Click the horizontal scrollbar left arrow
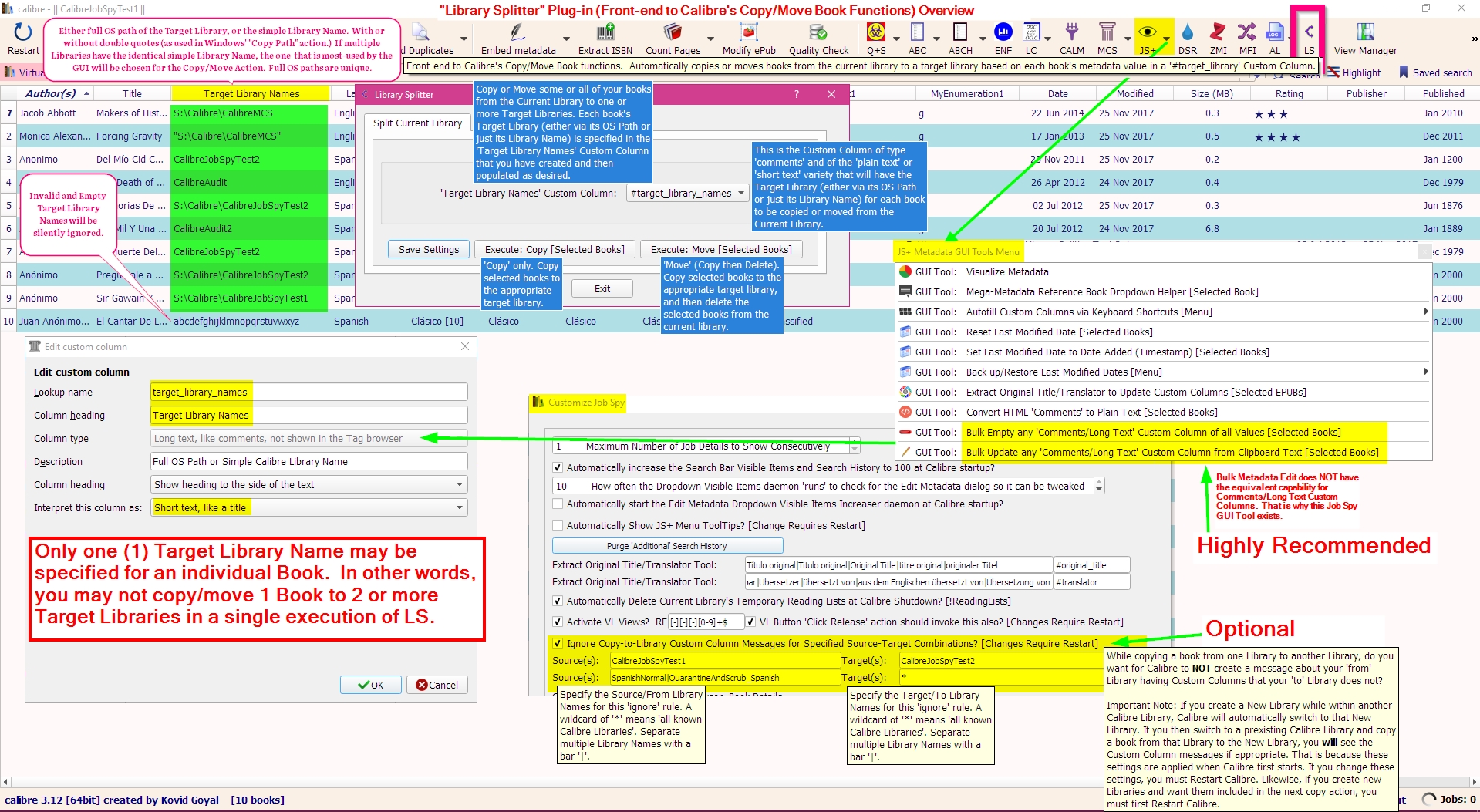 pyautogui.click(x=5, y=782)
